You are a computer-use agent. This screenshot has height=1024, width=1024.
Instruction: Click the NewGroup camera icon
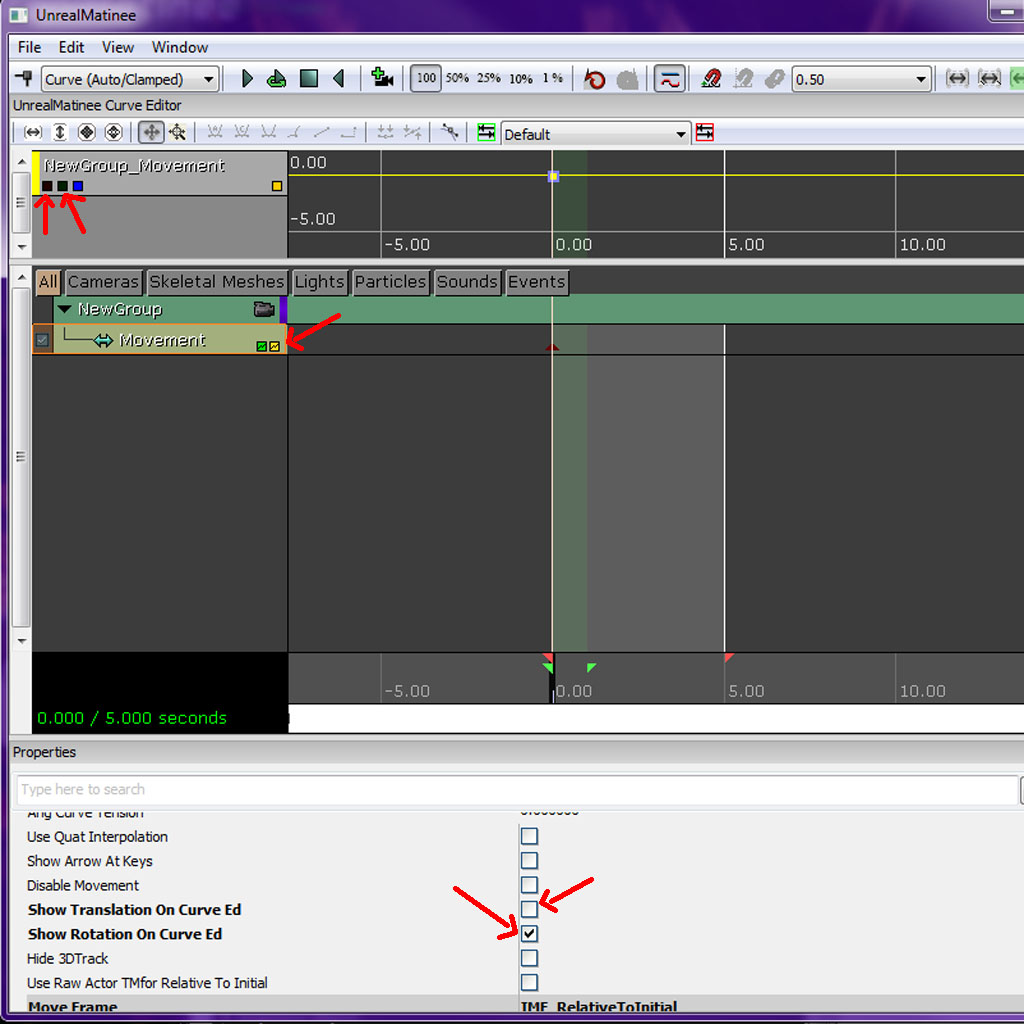pos(264,309)
